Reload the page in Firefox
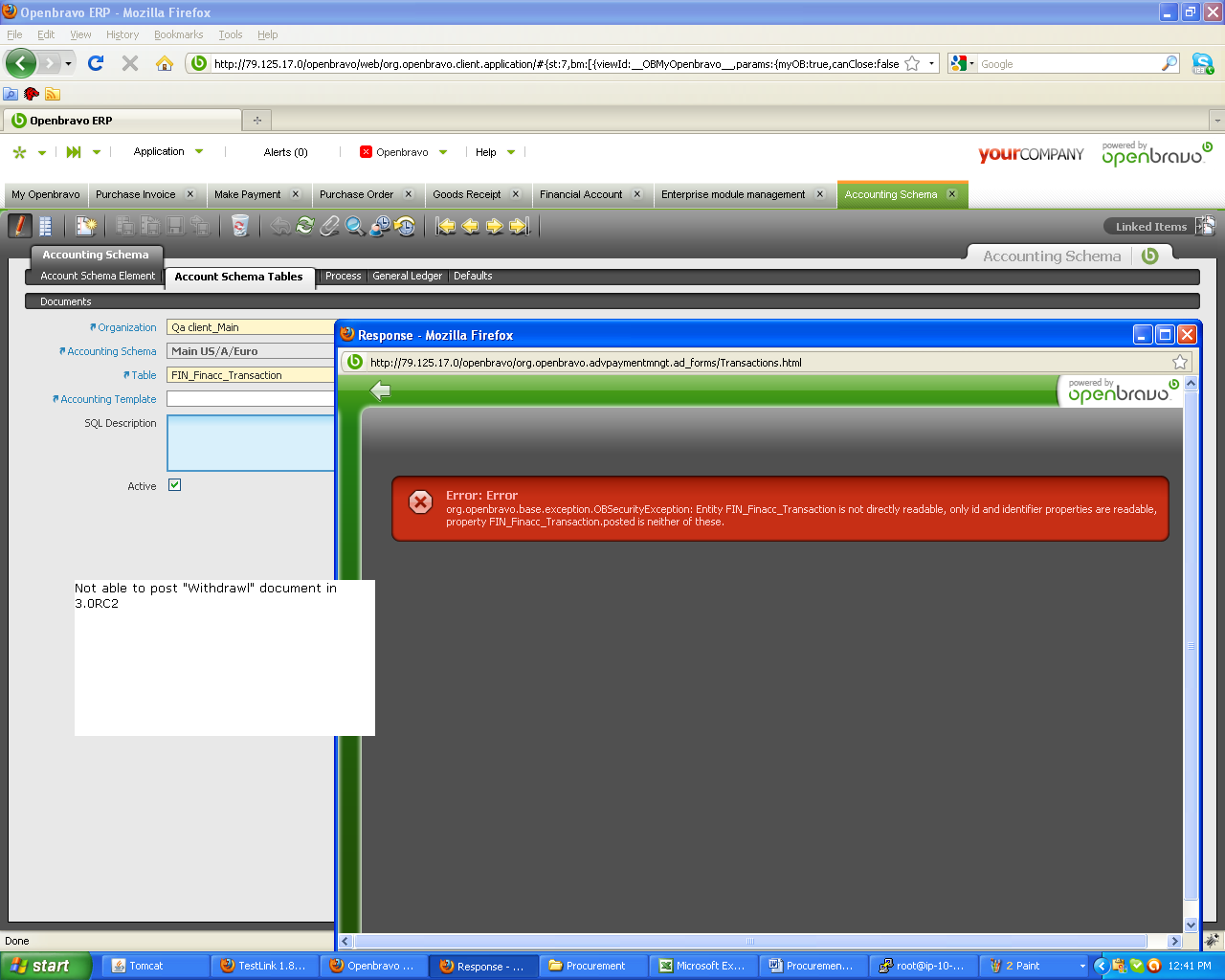This screenshot has width=1225, height=980. click(96, 63)
